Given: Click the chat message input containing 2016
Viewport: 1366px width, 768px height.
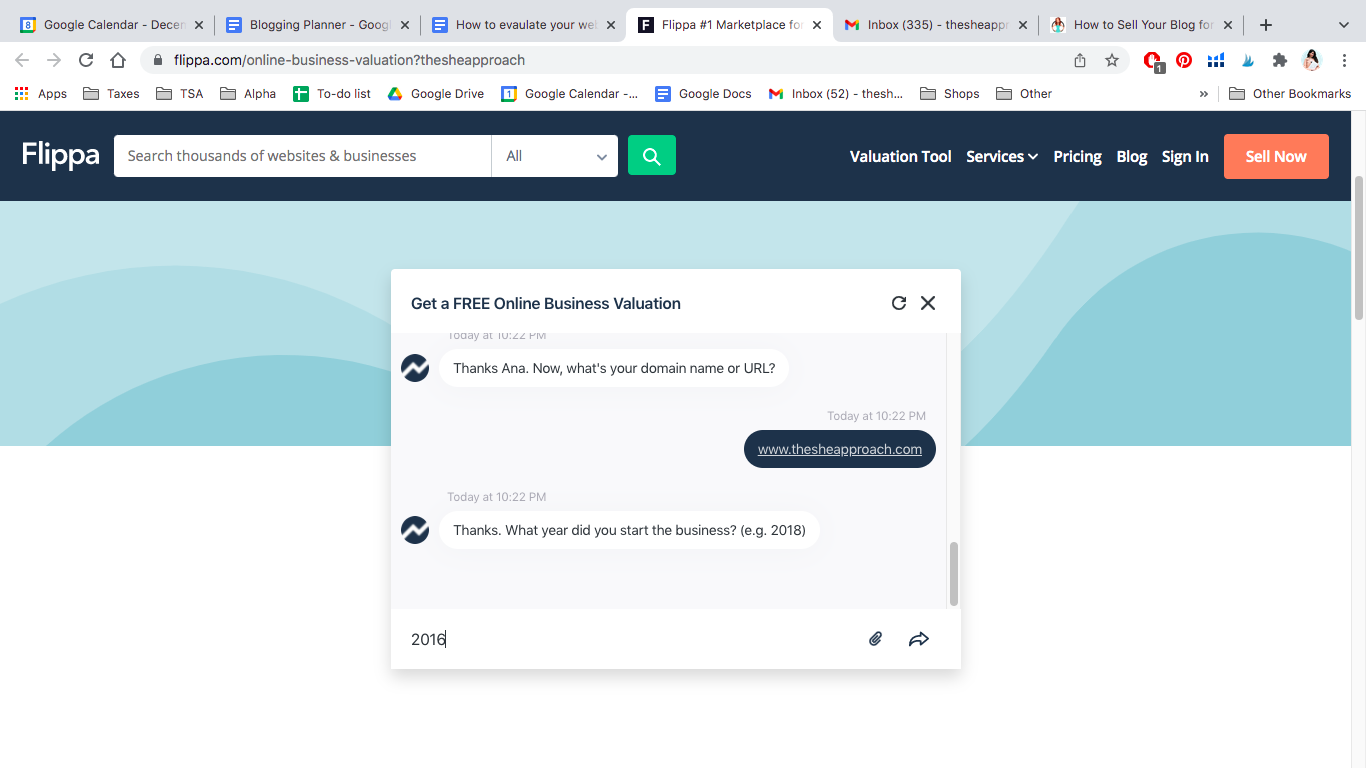Looking at the screenshot, I should pyautogui.click(x=630, y=639).
